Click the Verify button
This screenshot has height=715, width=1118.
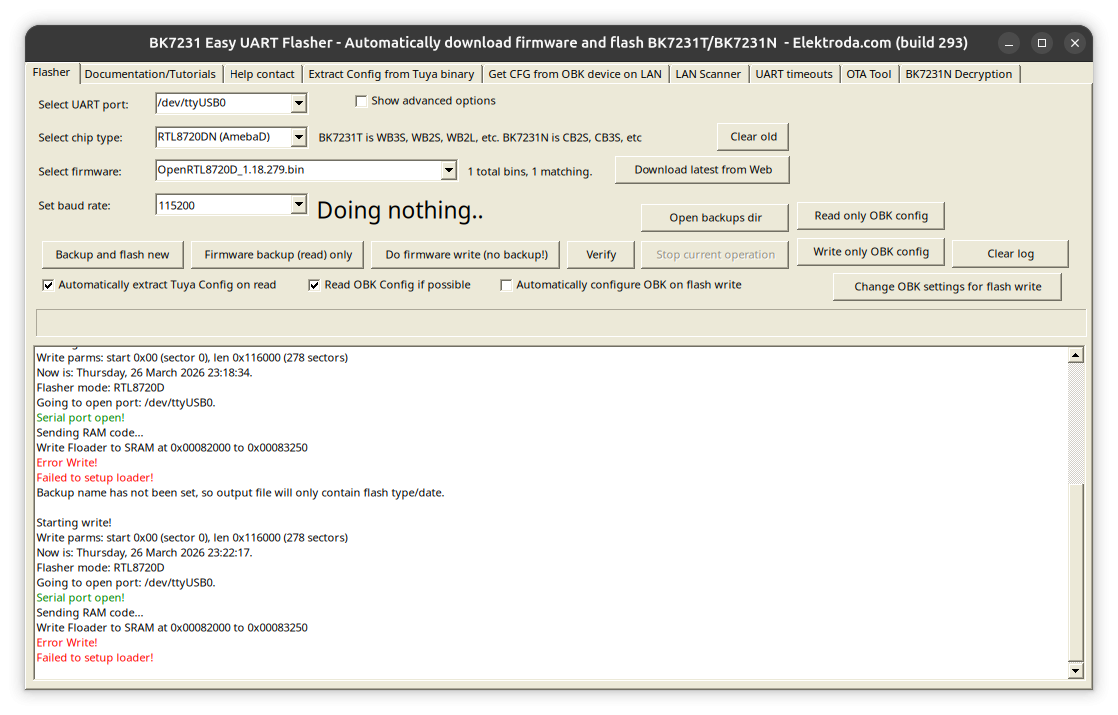click(x=601, y=254)
